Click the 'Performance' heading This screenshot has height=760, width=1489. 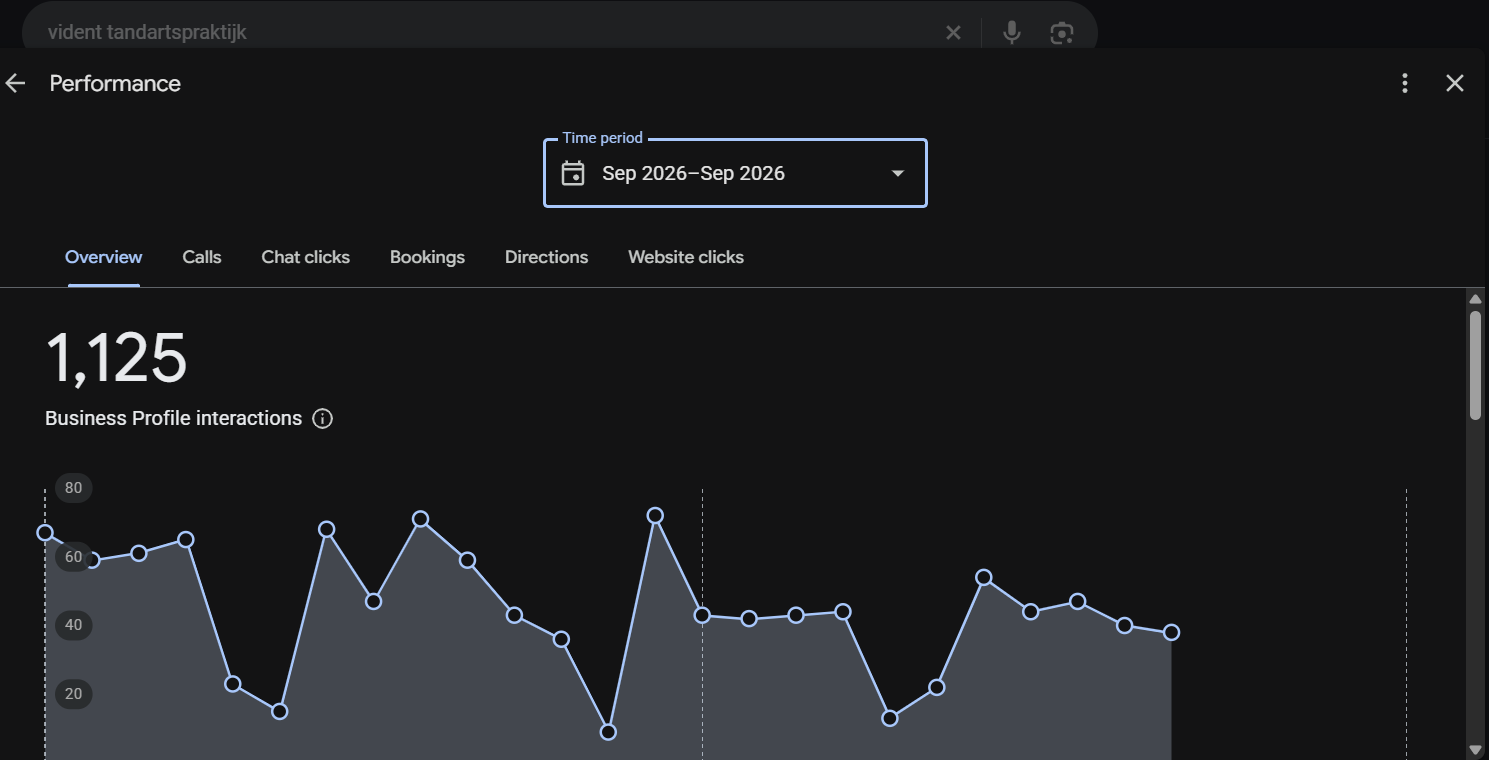[x=115, y=83]
